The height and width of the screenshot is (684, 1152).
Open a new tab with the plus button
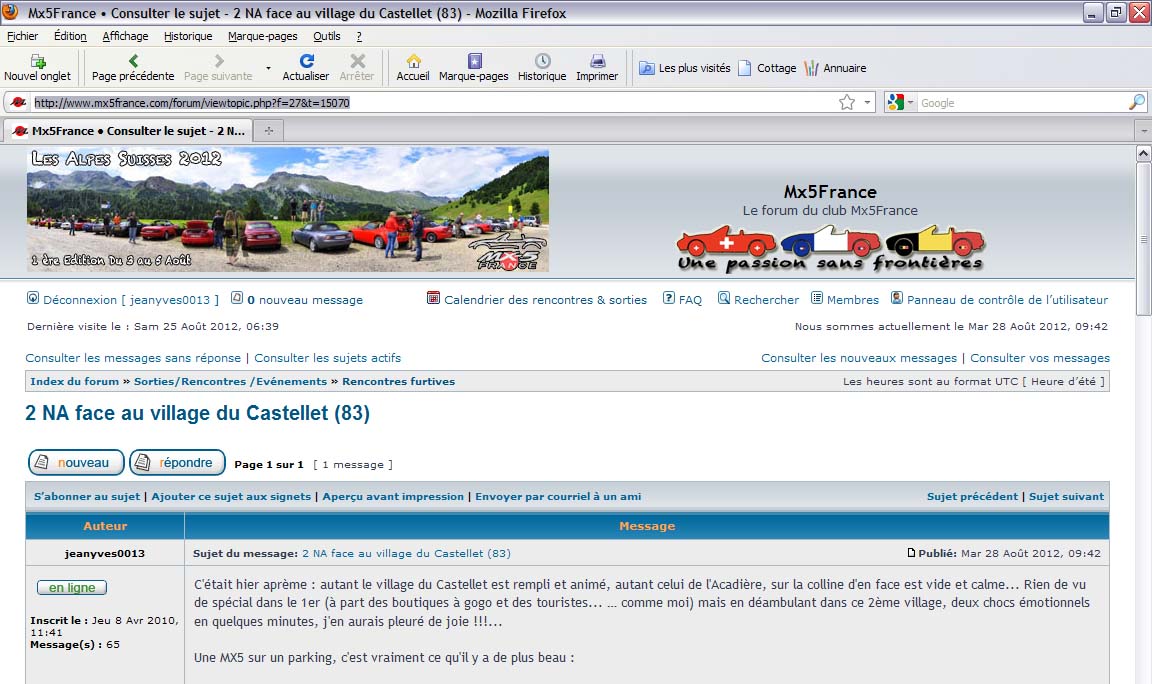[269, 131]
